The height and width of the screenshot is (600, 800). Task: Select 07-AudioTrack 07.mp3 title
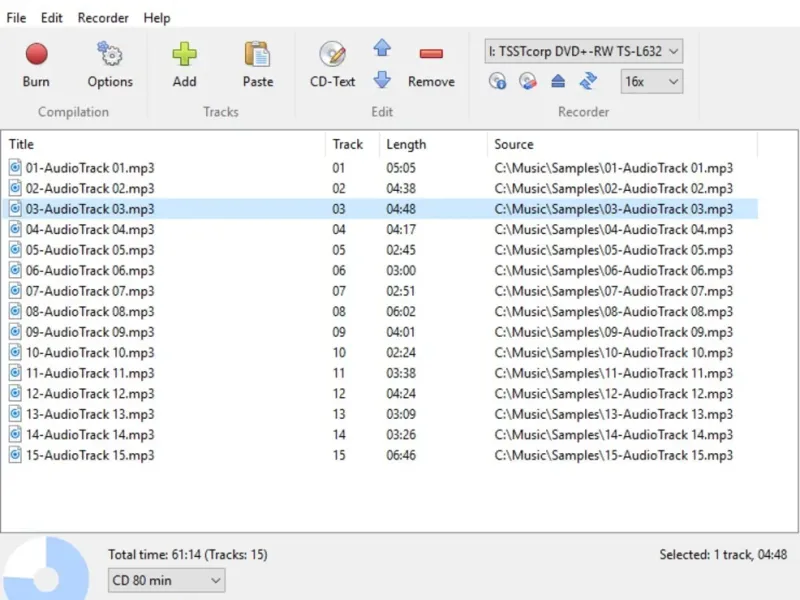[90, 291]
